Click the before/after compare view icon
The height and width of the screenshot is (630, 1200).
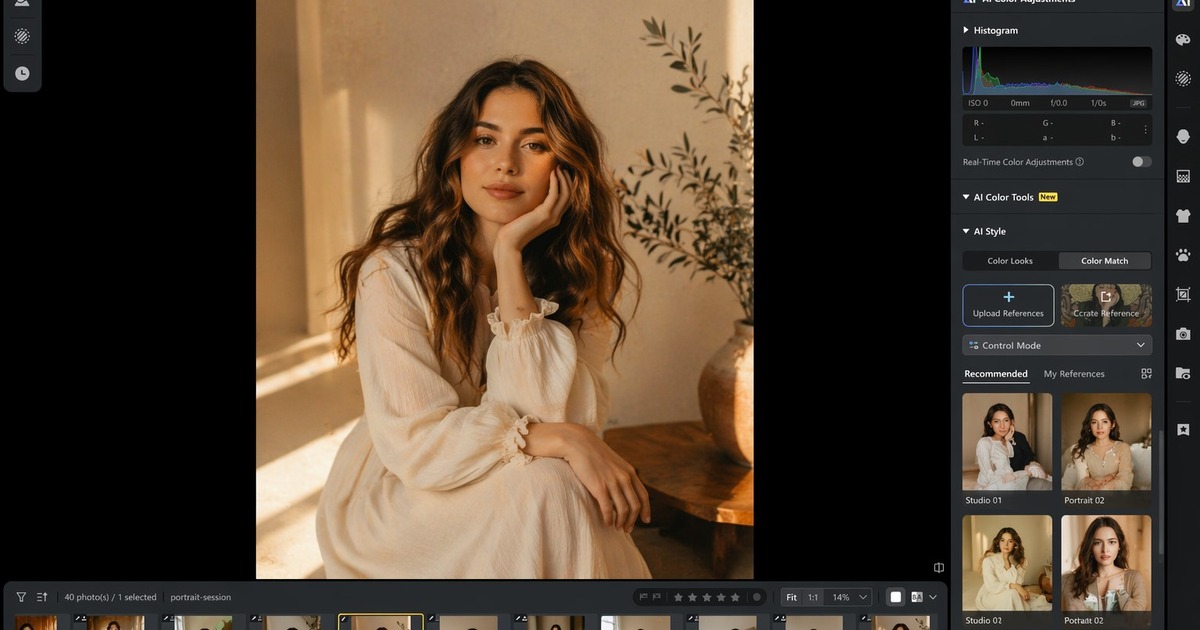[916, 597]
